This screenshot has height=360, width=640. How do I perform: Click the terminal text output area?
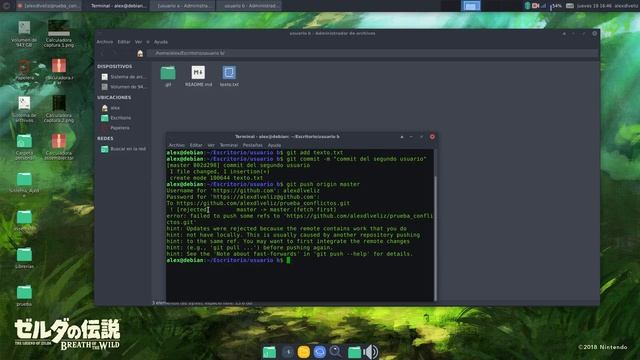(x=300, y=225)
